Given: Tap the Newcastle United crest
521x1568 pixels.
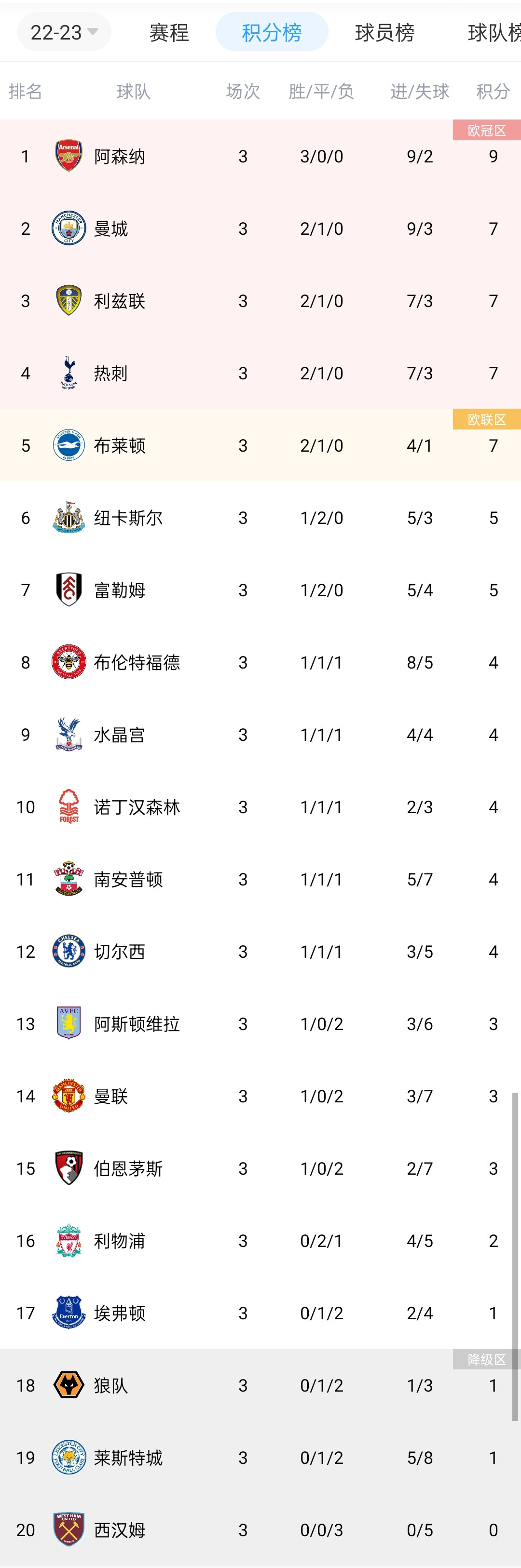Looking at the screenshot, I should [x=69, y=517].
